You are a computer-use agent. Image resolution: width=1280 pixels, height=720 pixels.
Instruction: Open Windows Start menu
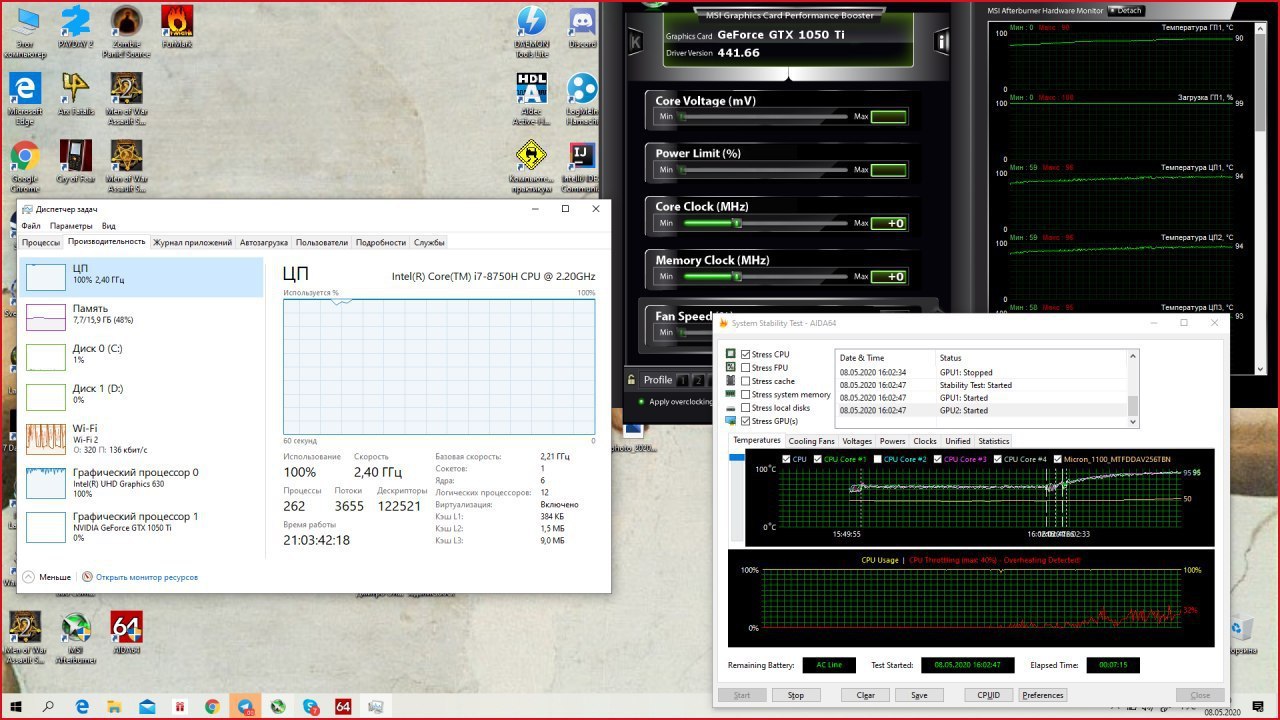pyautogui.click(x=16, y=706)
